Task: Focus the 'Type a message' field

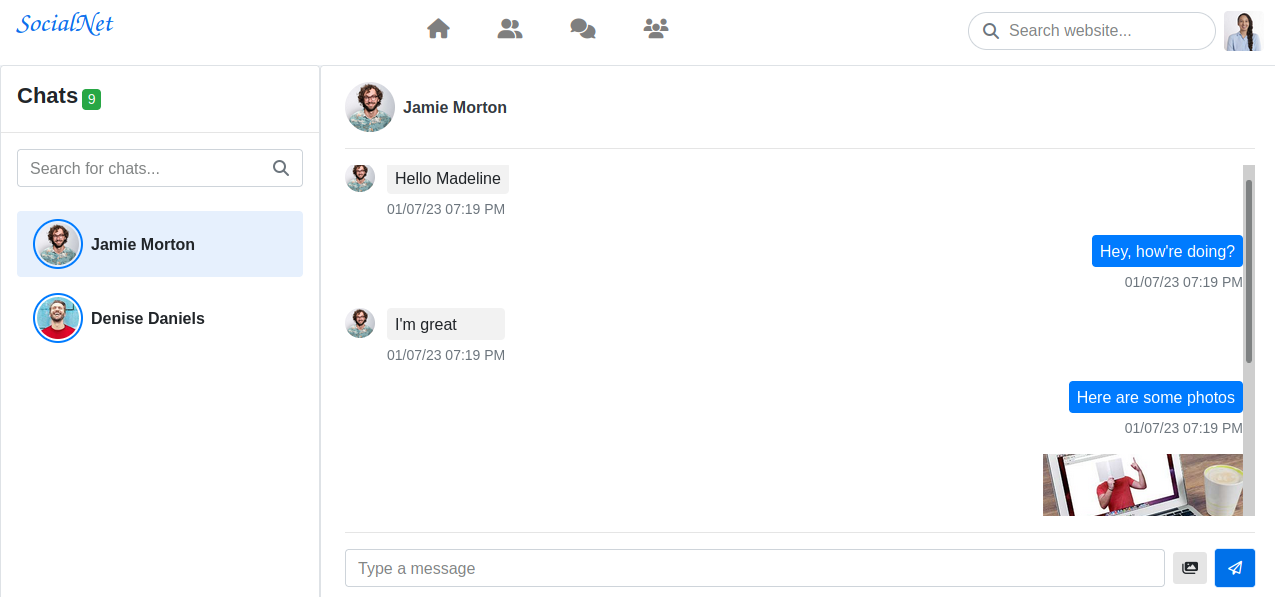Action: (755, 568)
